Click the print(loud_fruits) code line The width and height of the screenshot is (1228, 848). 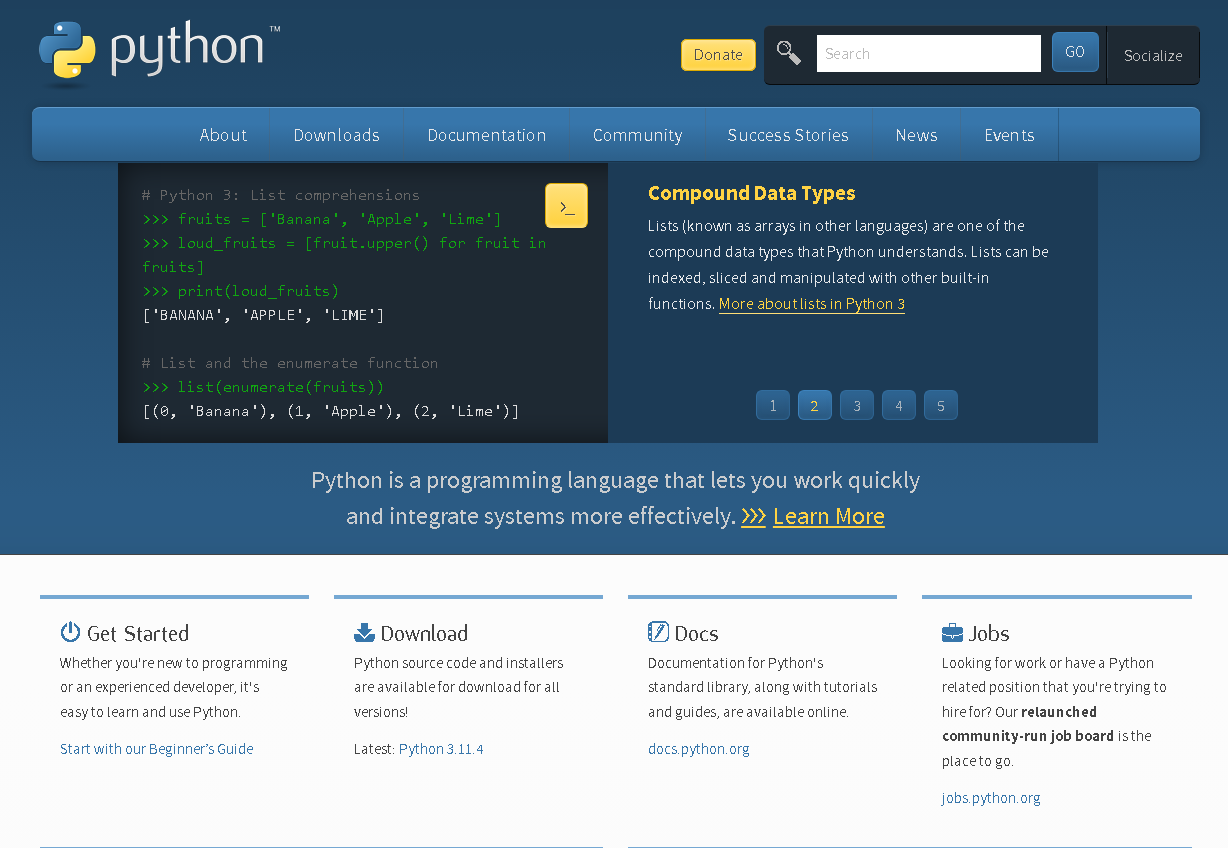241,291
